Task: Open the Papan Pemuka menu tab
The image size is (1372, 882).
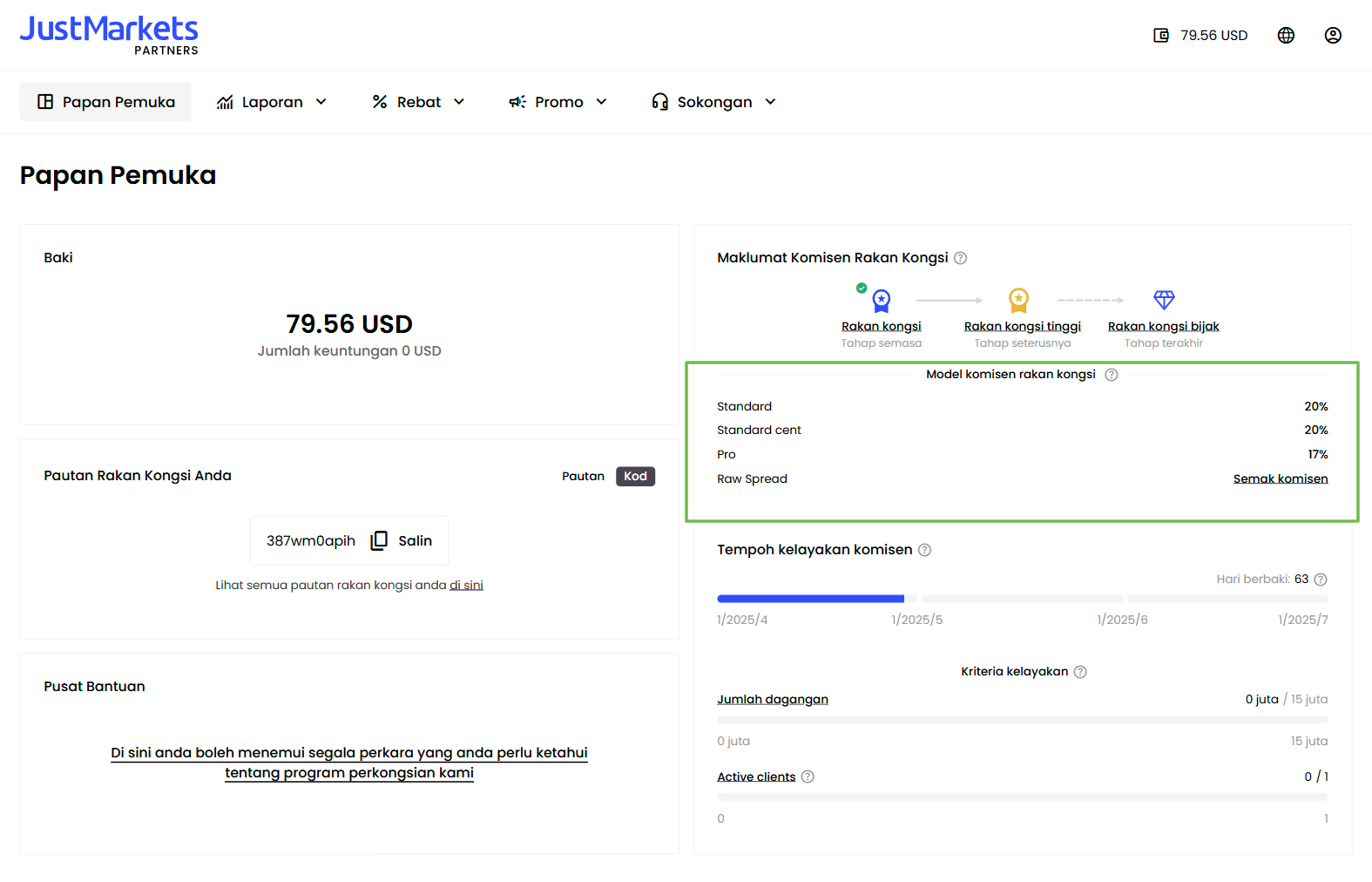Action: 105,102
